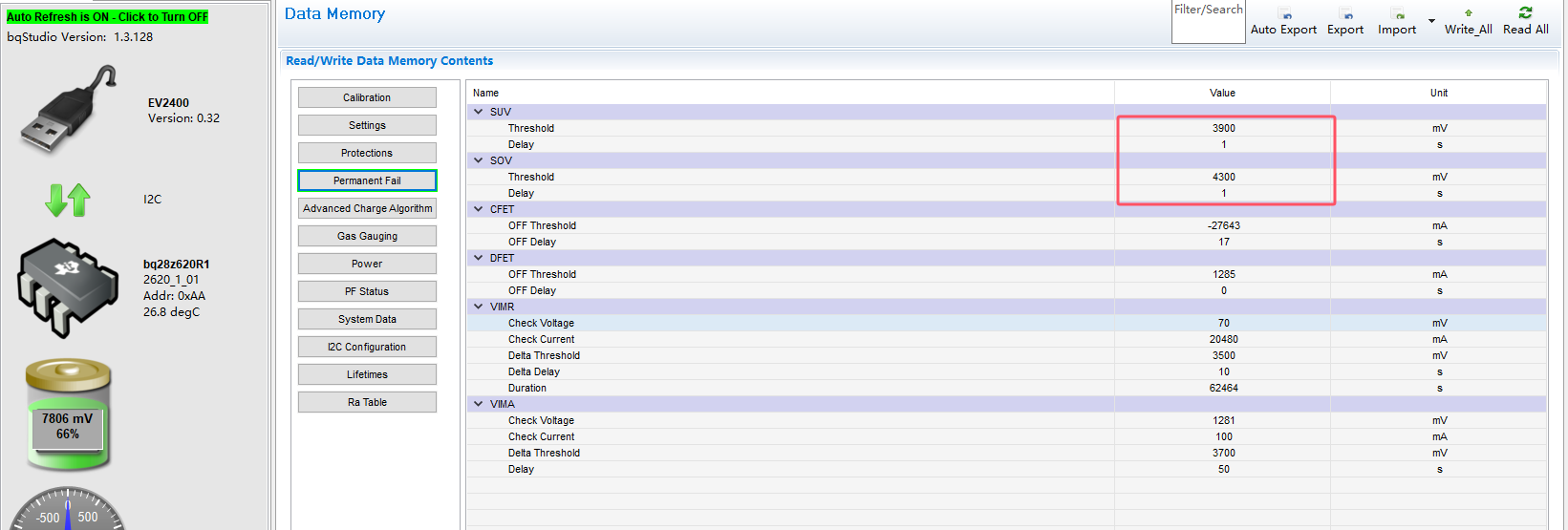Select DFET OFF Threshold value 1285
The height and width of the screenshot is (530, 1568).
(1223, 274)
